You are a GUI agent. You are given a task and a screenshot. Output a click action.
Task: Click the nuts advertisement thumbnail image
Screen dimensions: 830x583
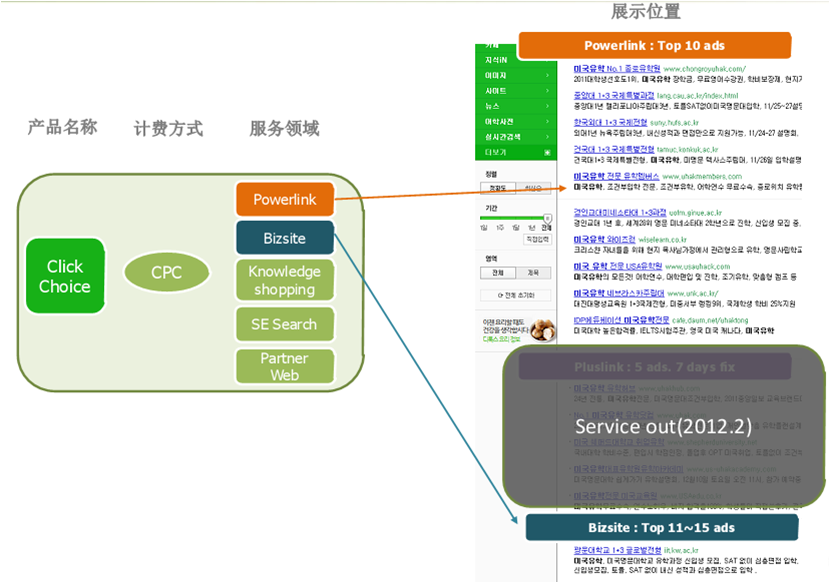[x=543, y=330]
